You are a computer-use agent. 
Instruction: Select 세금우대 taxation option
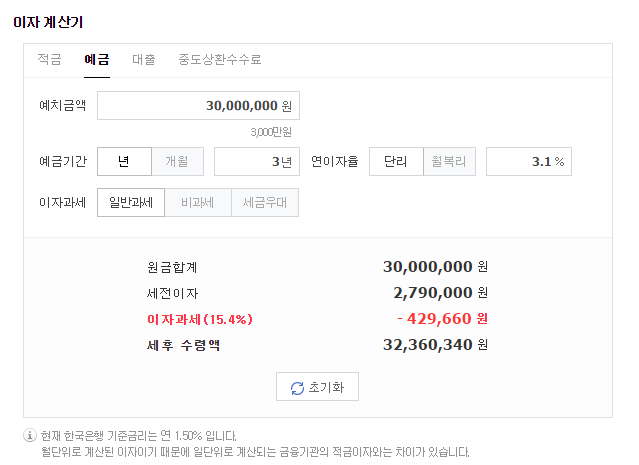point(265,202)
